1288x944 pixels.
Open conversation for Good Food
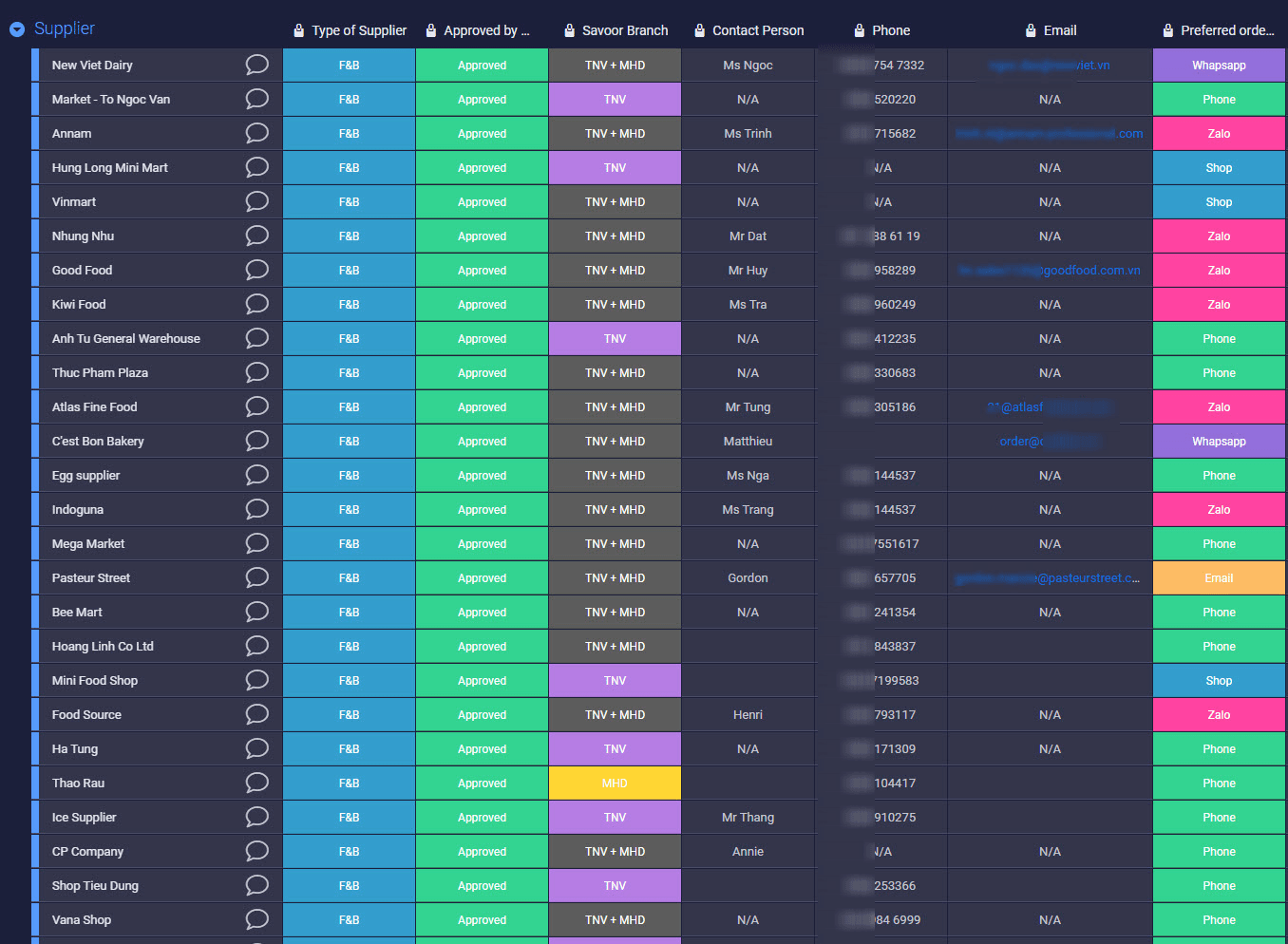point(257,270)
